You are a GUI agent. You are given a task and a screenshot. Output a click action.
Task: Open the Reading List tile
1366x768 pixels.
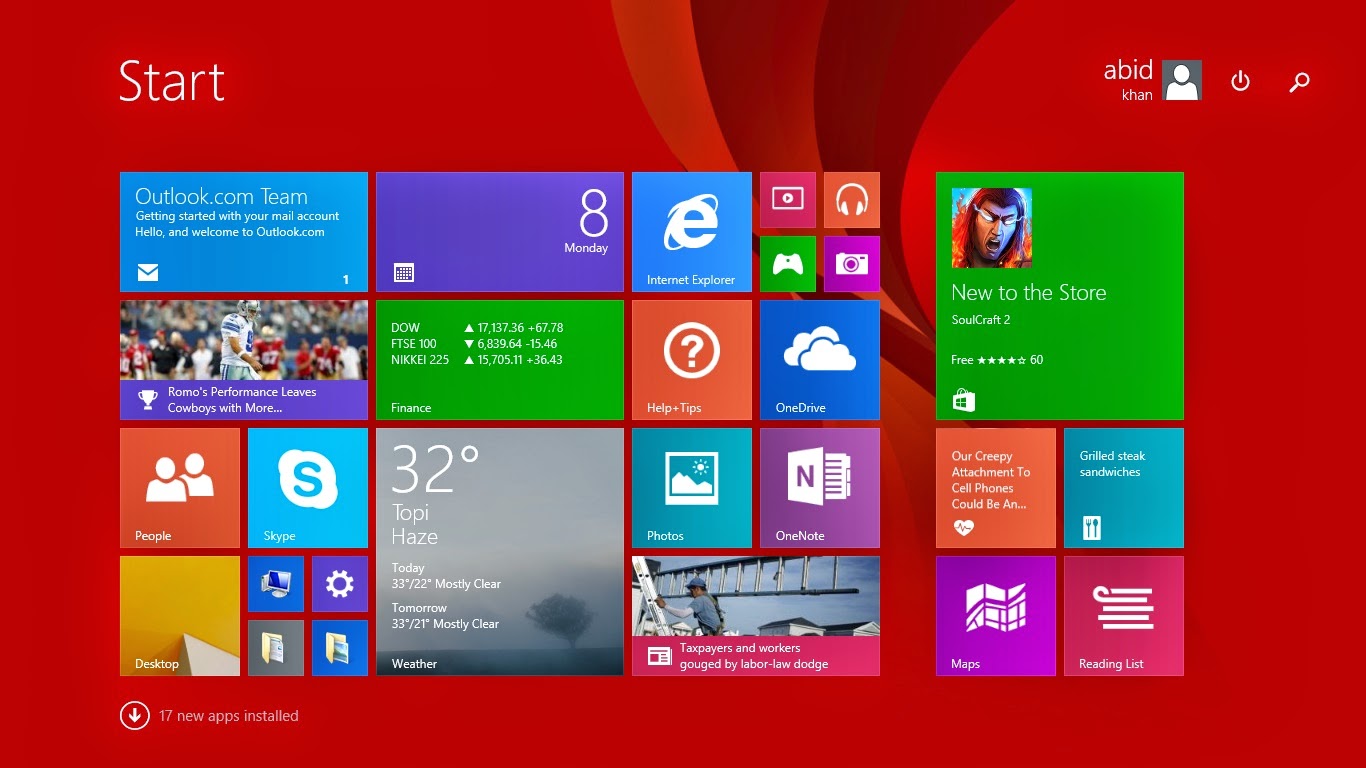click(x=1124, y=616)
